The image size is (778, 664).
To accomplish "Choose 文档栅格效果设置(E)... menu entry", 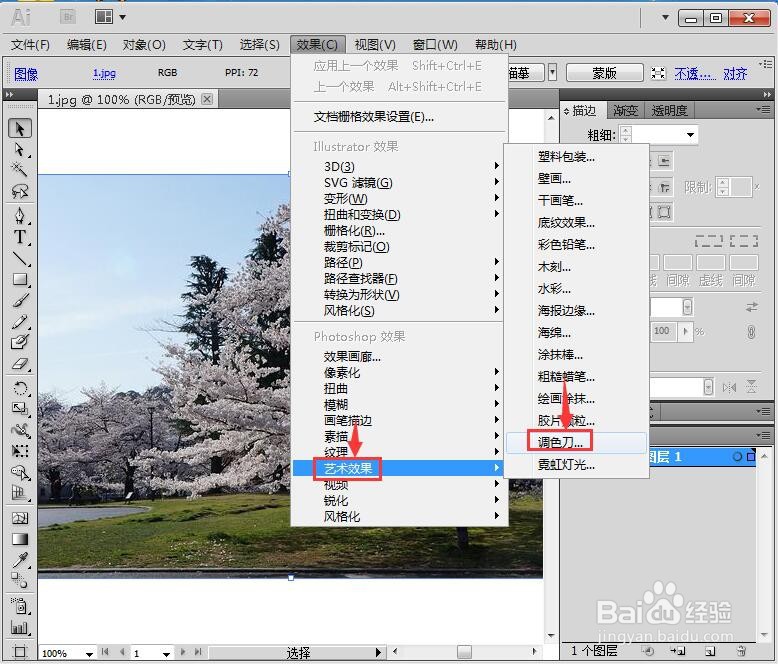I will [x=399, y=117].
